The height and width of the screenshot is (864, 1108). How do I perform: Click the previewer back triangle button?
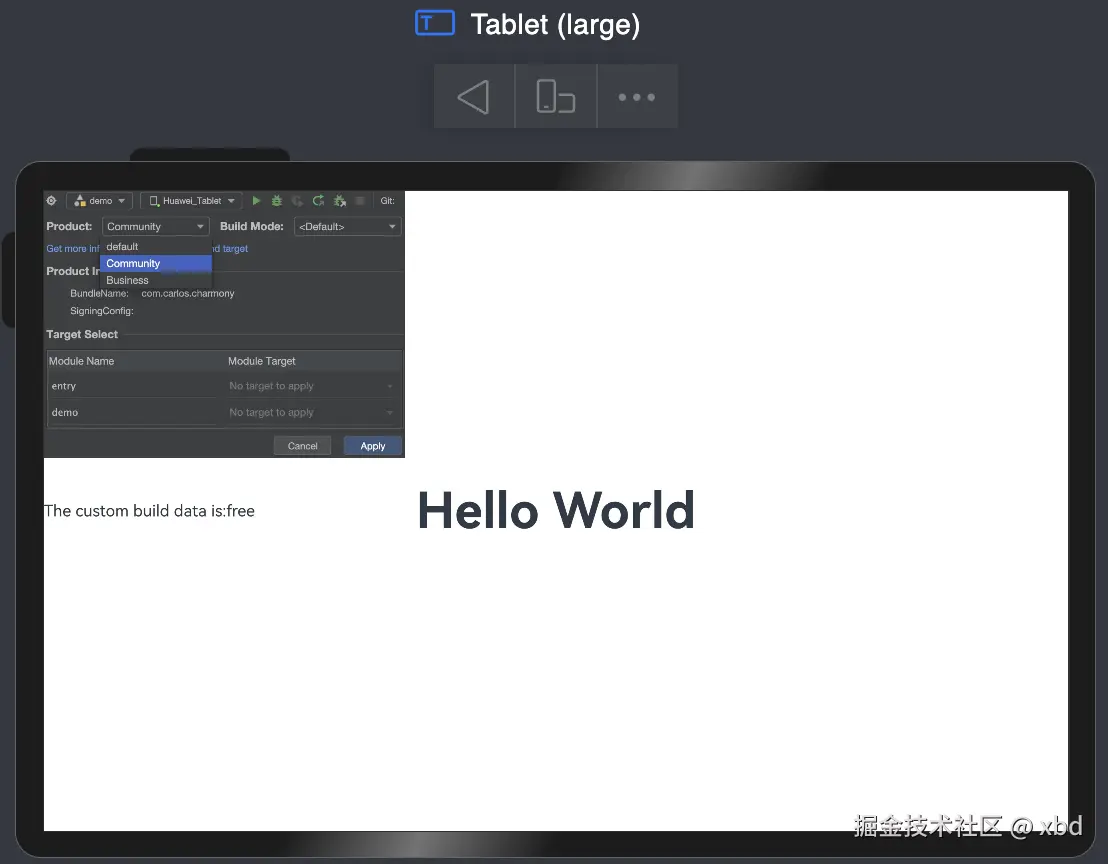474,97
